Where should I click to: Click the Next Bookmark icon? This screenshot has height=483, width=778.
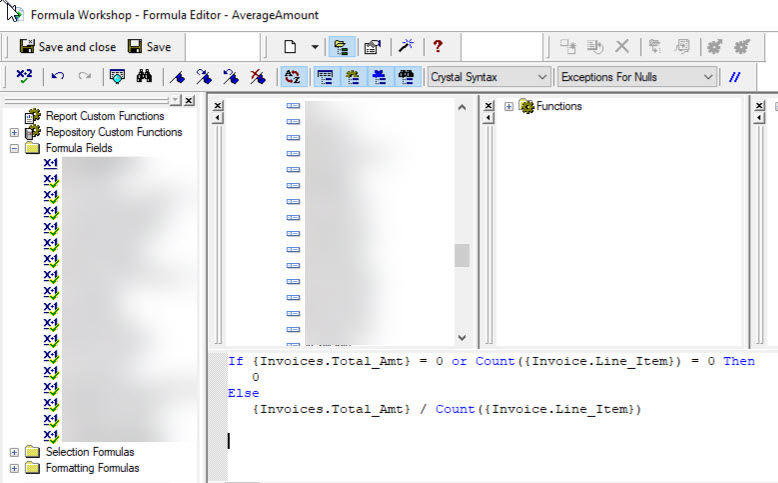tap(204, 77)
